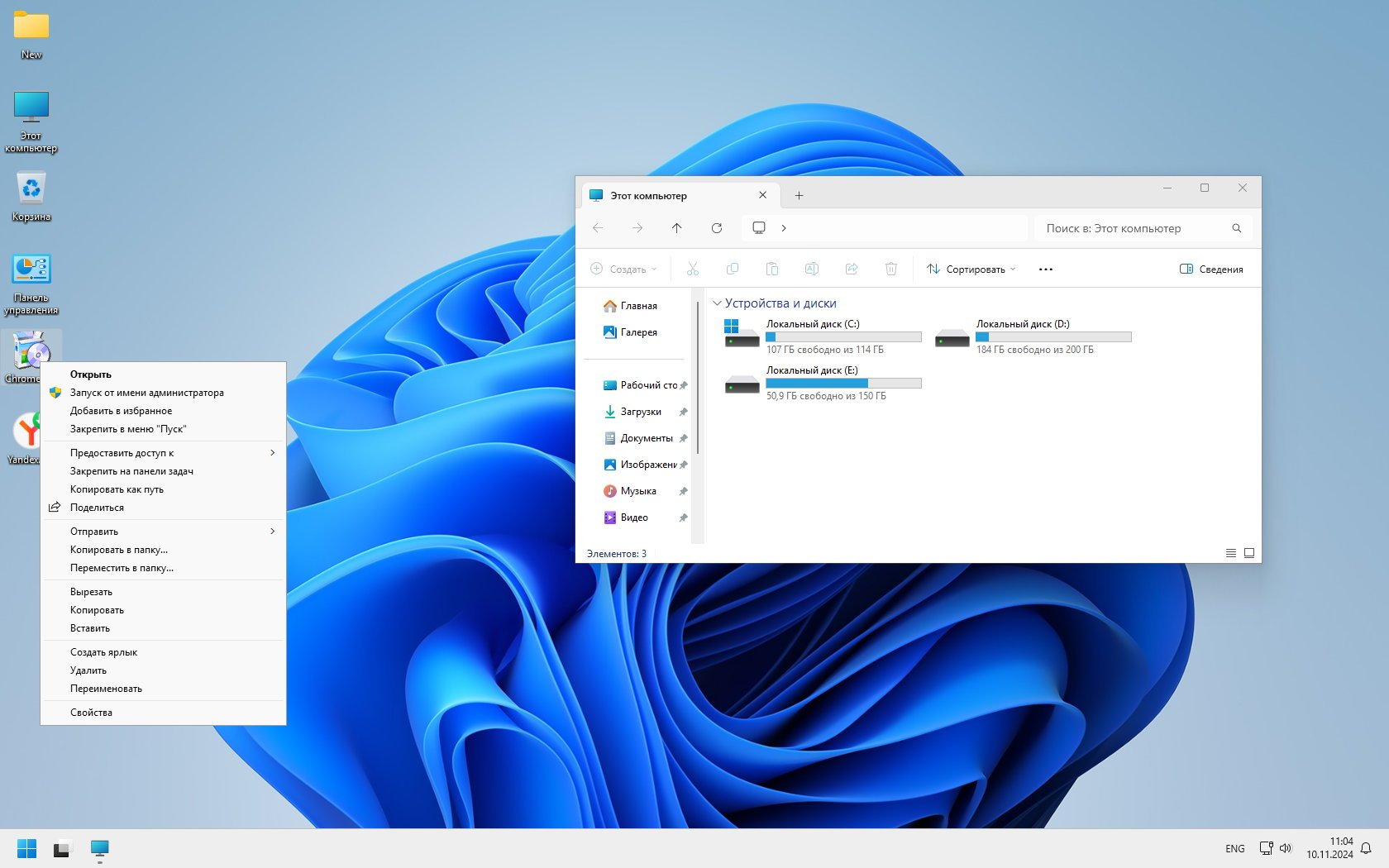Select the Этот компьютер desktop icon
This screenshot has width=1389, height=868.
31,122
